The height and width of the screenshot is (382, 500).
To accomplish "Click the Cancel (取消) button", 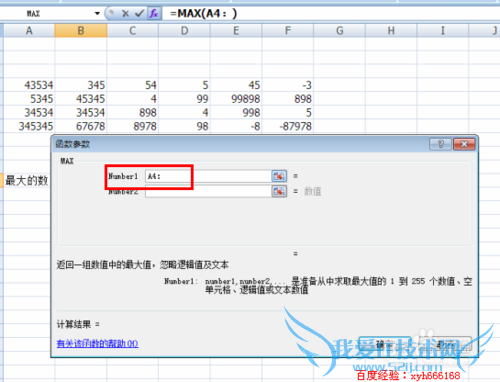I will [445, 344].
